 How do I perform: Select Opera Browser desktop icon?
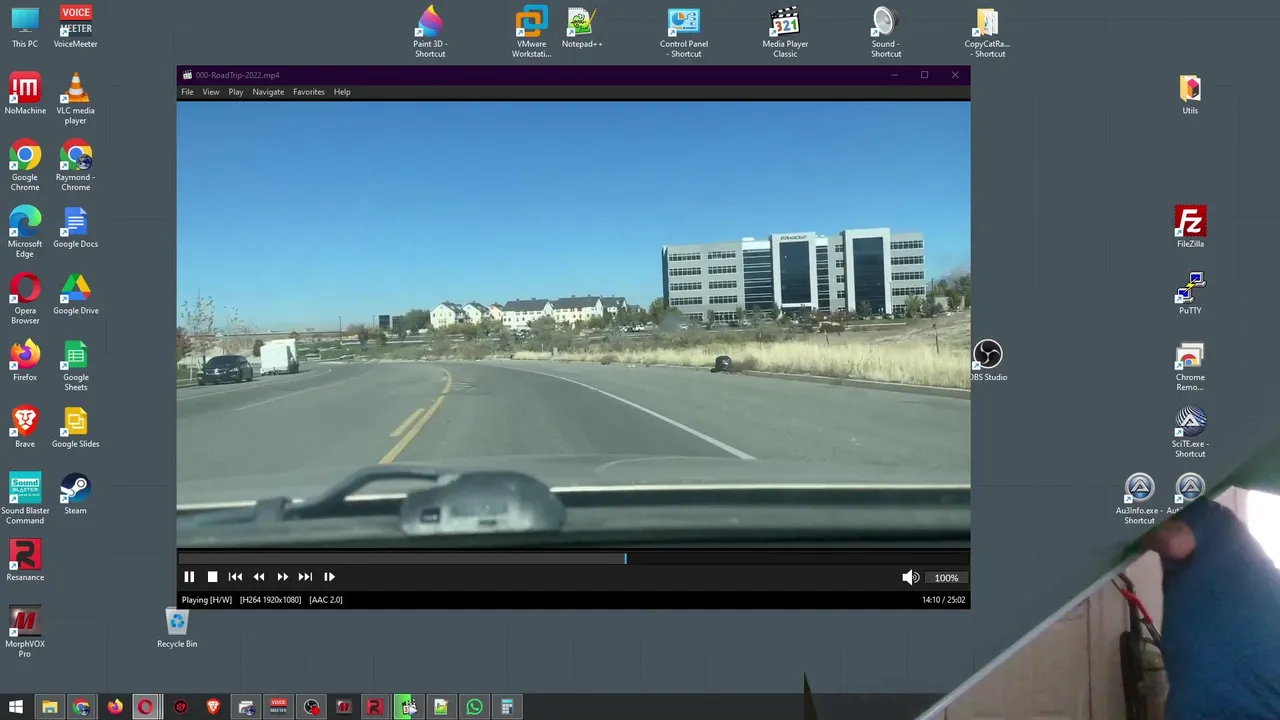pos(25,299)
